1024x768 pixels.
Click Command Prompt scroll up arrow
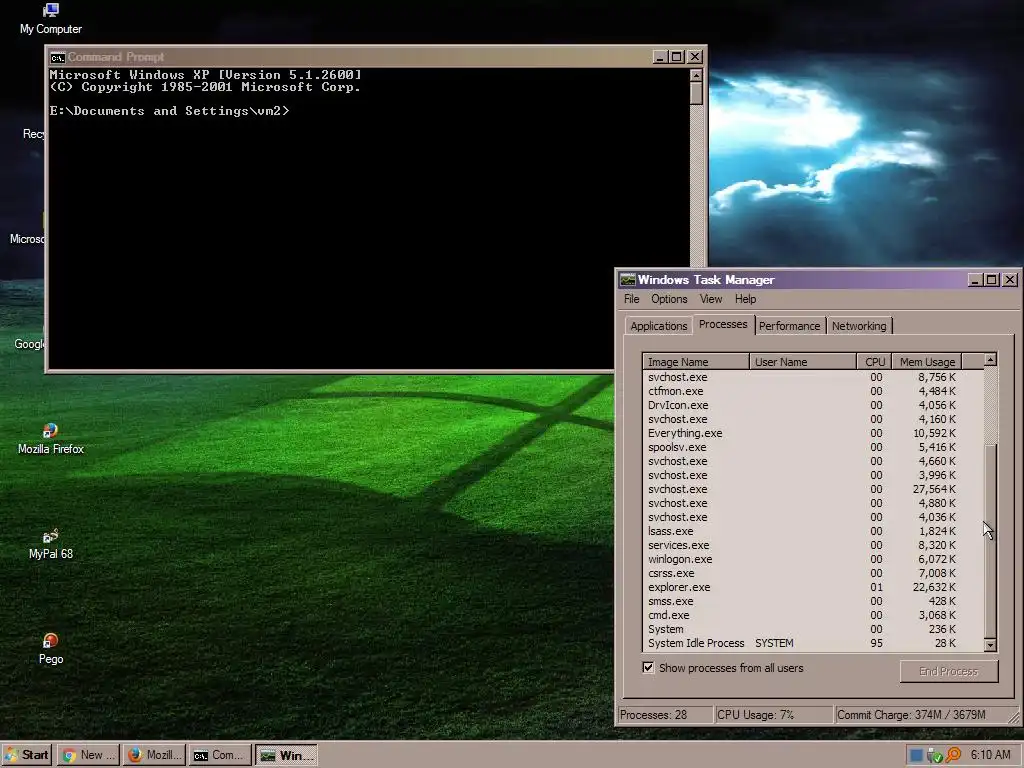pyautogui.click(x=696, y=75)
